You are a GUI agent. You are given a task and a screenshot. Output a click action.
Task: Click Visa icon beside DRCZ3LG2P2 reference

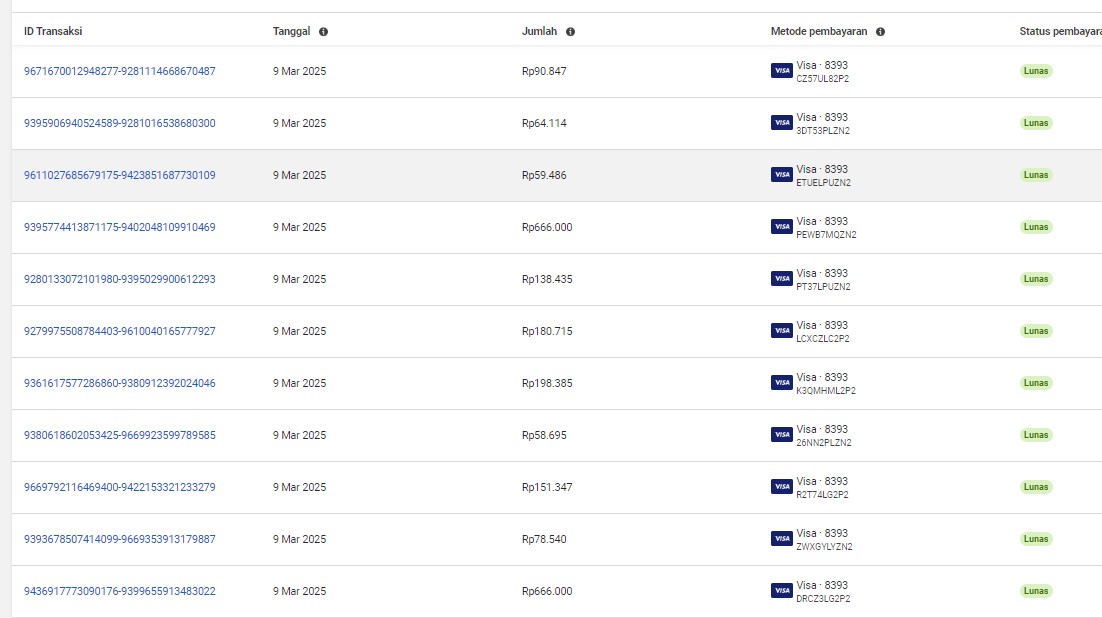point(782,591)
